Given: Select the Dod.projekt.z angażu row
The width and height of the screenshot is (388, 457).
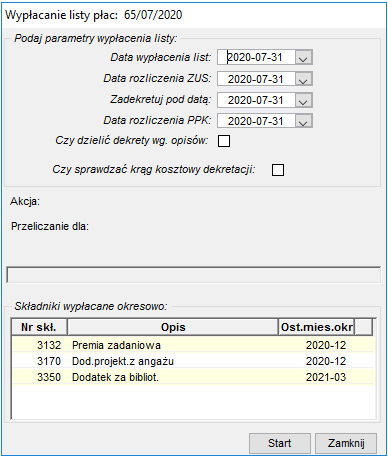Looking at the screenshot, I should (193, 361).
